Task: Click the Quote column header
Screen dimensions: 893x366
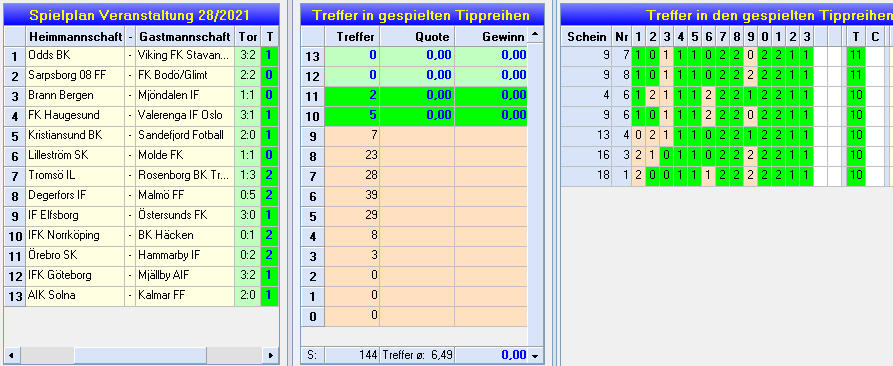Action: [417, 37]
